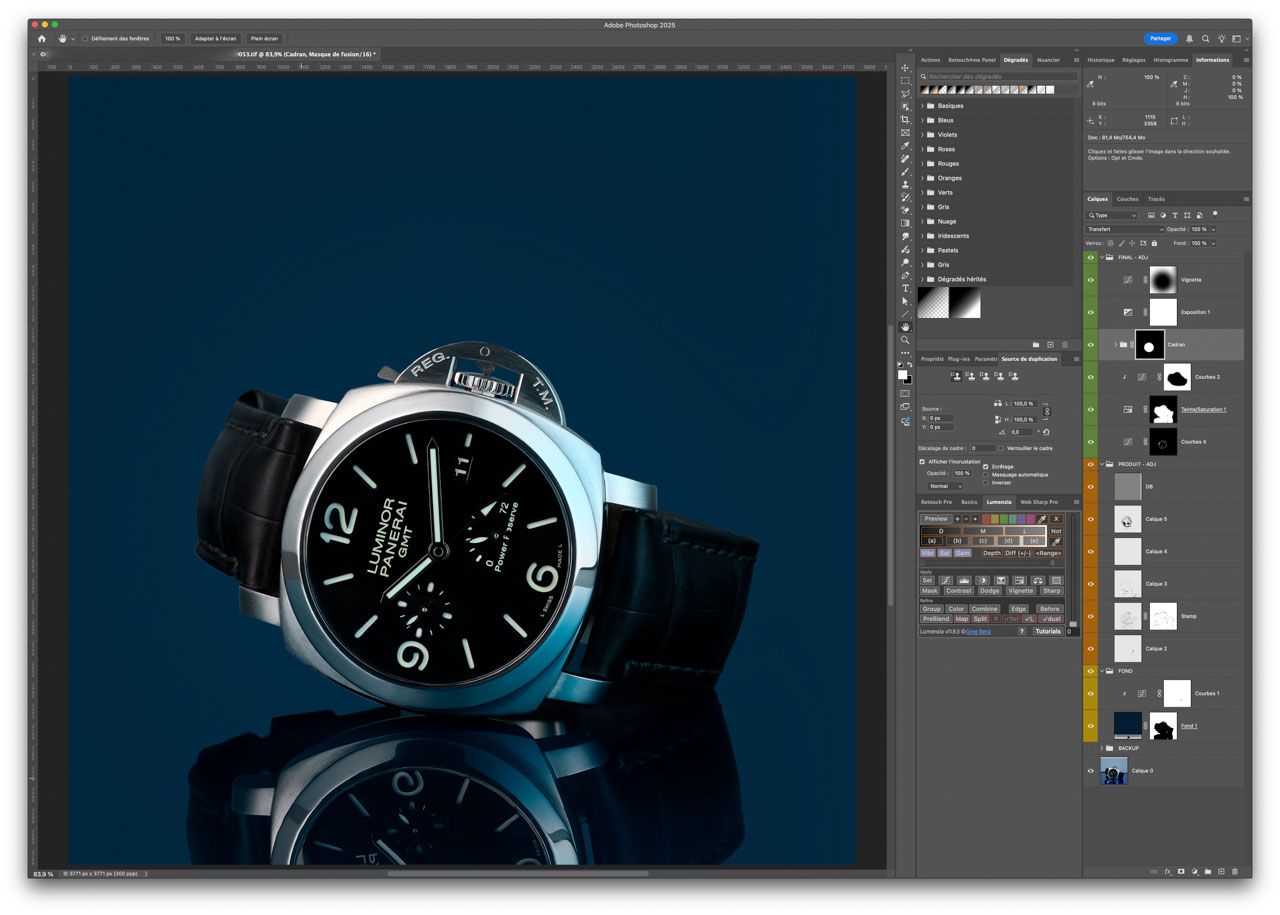This screenshot has width=1280, height=915.
Task: Switch to the Actions tab
Action: [x=930, y=60]
